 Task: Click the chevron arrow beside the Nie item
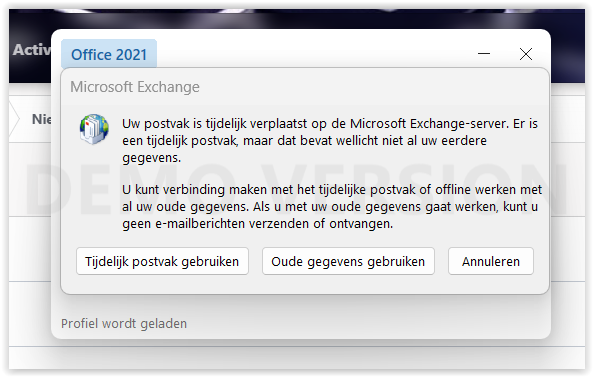click(14, 119)
